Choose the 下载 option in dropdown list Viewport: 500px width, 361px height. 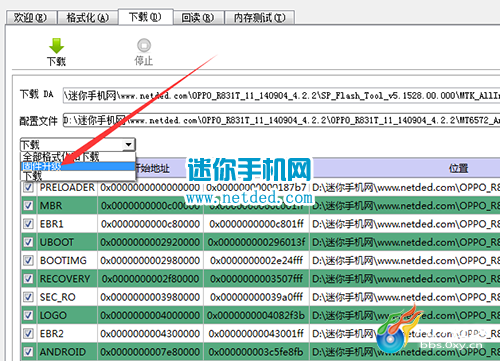click(x=78, y=176)
